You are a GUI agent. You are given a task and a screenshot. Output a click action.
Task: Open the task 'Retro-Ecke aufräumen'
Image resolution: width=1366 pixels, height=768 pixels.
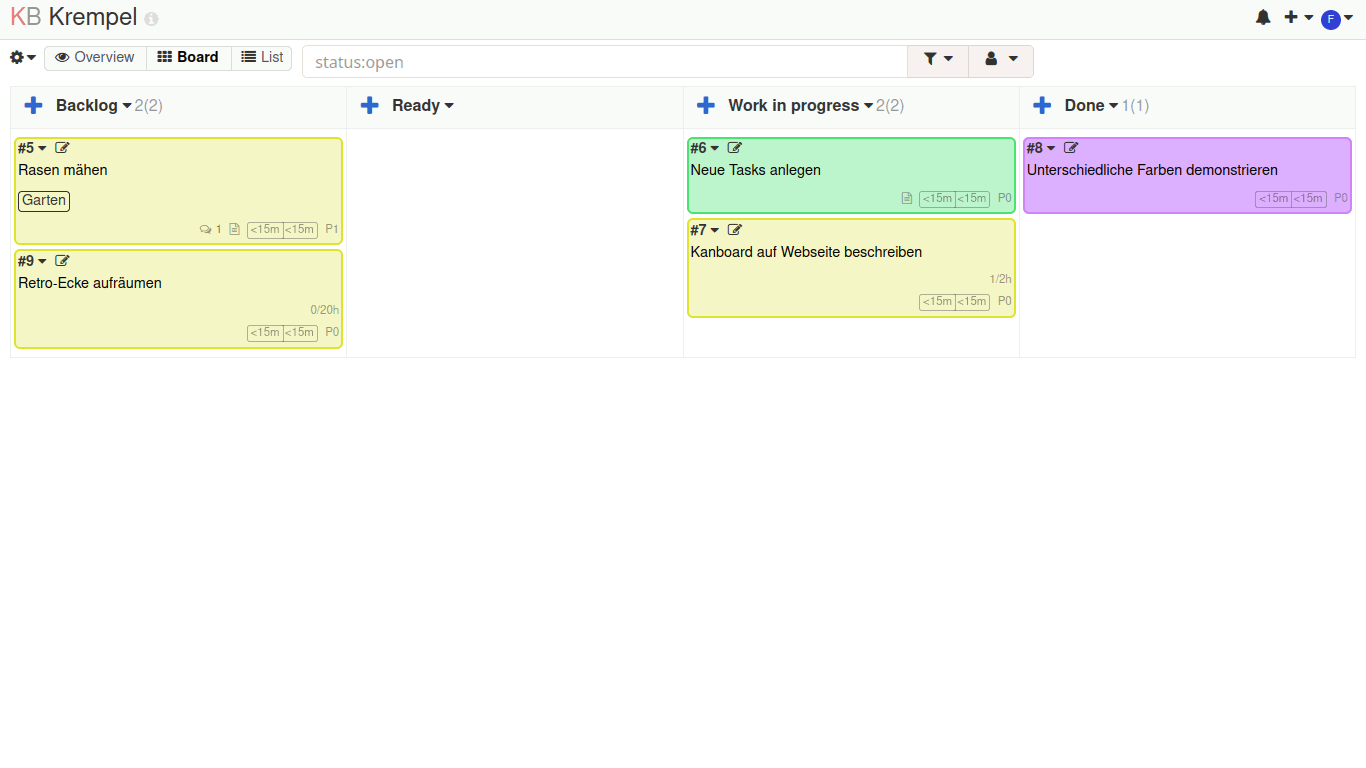click(90, 283)
